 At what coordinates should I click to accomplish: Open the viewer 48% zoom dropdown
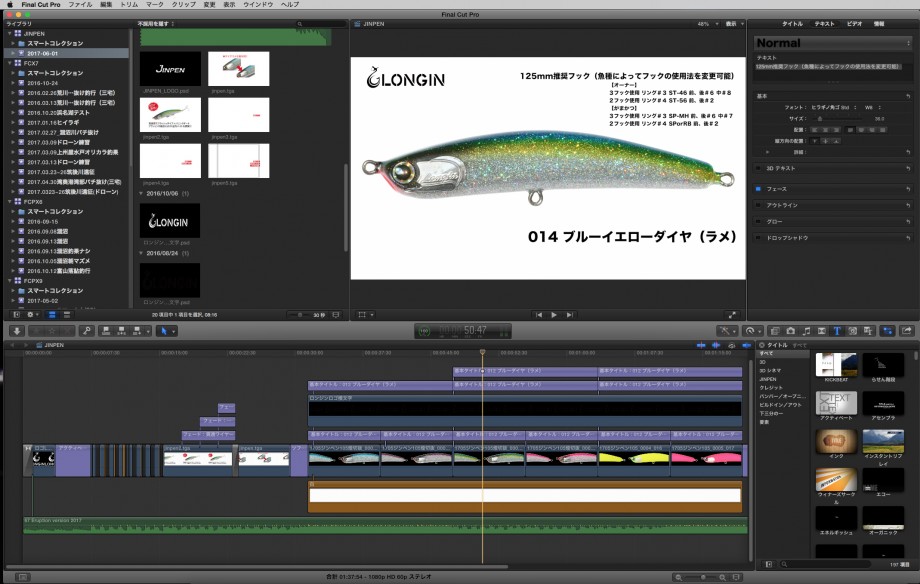coord(708,23)
